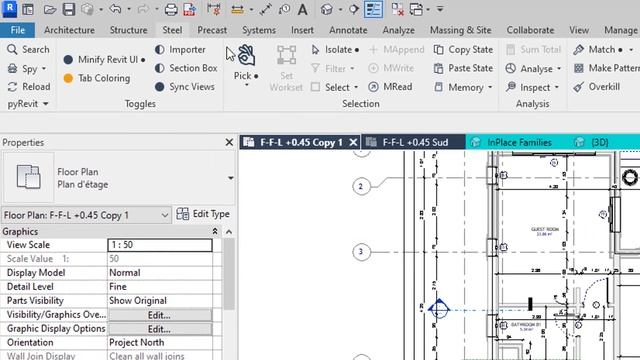Viewport: 640px width, 360px height.
Task: Open the File tab
Action: click(18, 30)
